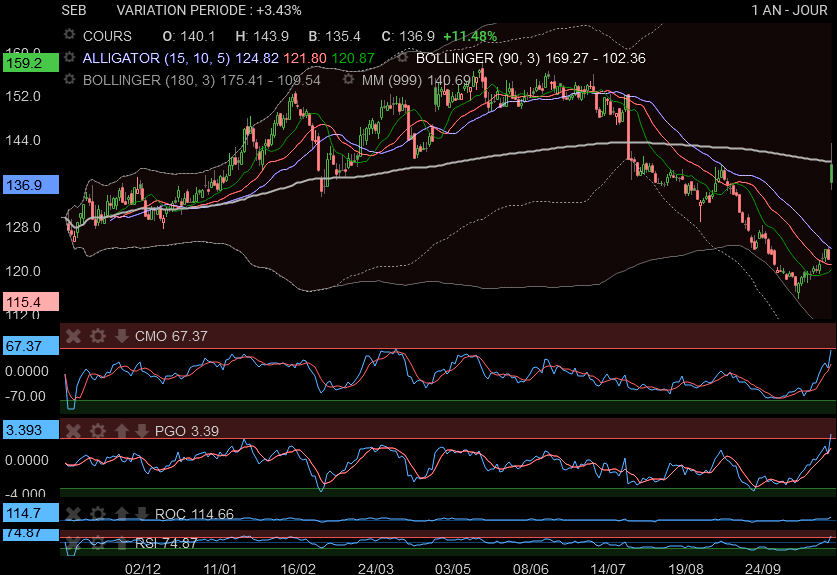
Task: Click the ROC 114.66 title
Action: tap(194, 514)
